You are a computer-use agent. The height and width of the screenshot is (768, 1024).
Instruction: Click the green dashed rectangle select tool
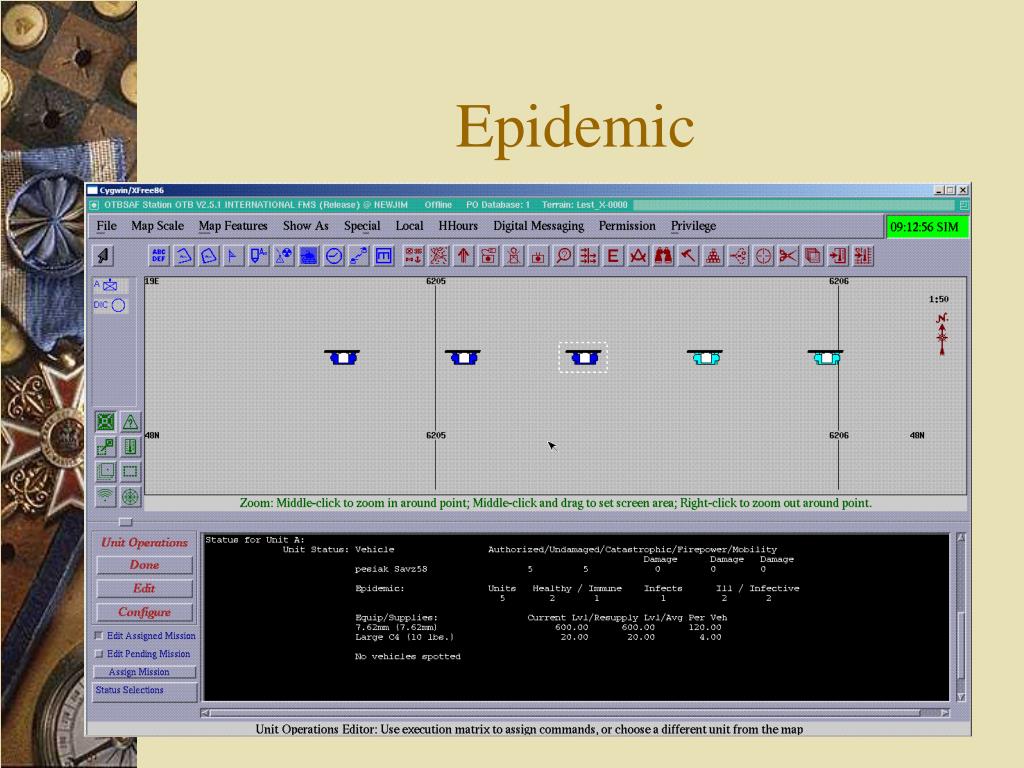[x=131, y=472]
